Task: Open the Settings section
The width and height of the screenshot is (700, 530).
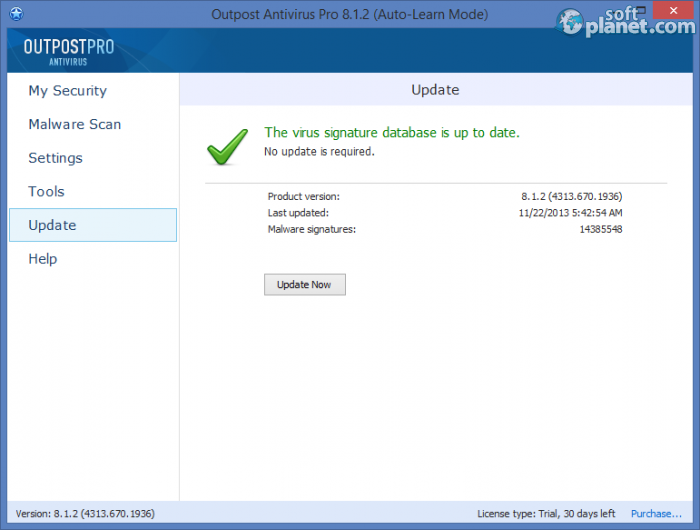Action: (x=55, y=158)
